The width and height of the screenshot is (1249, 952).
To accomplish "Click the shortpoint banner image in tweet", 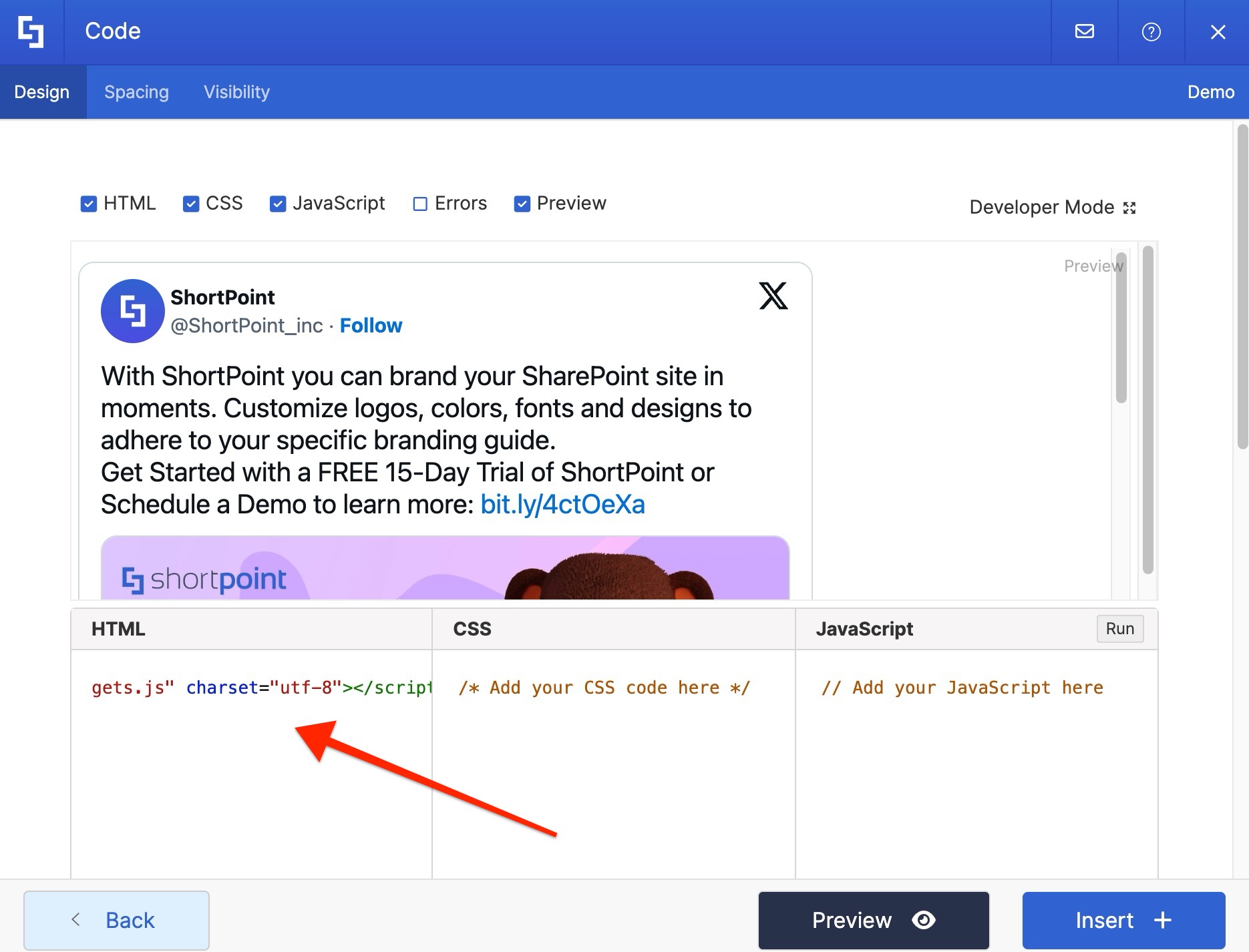I will (x=445, y=567).
